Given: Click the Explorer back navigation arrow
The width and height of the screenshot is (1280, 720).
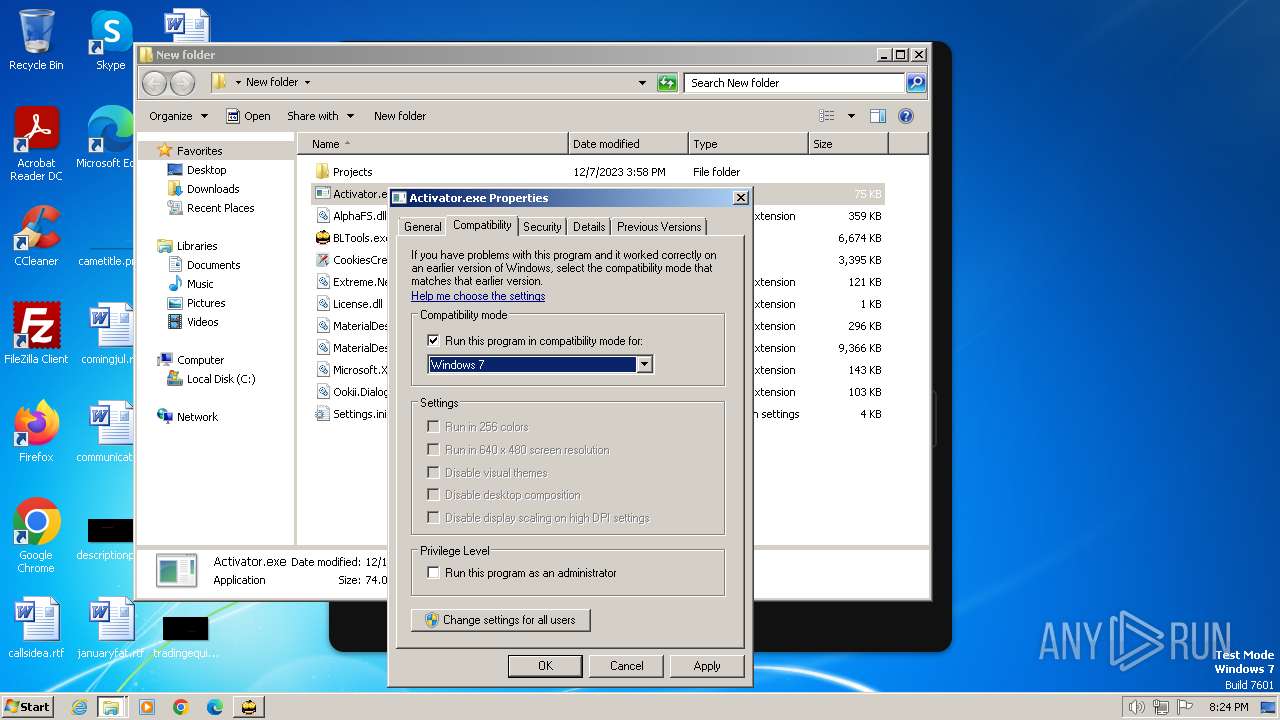Looking at the screenshot, I should (x=154, y=83).
